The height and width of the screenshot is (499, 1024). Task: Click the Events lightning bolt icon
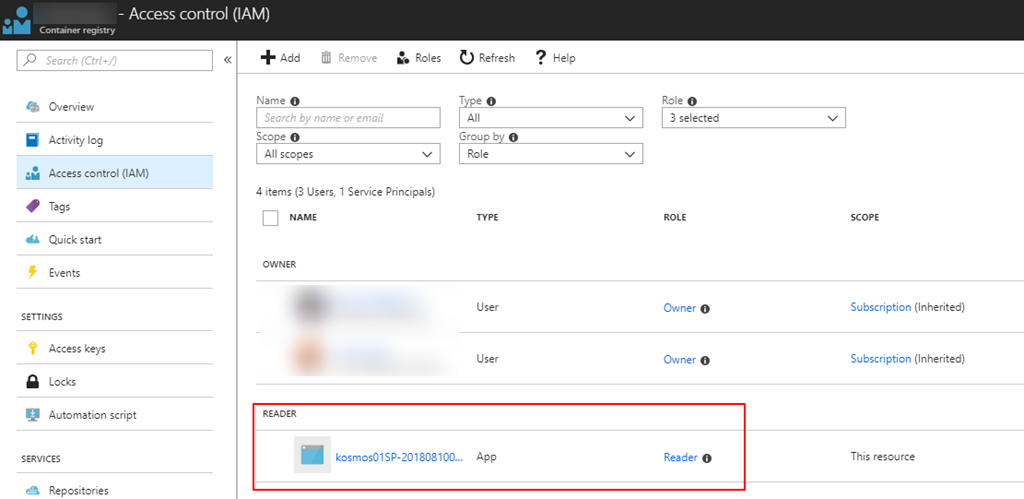click(x=32, y=273)
